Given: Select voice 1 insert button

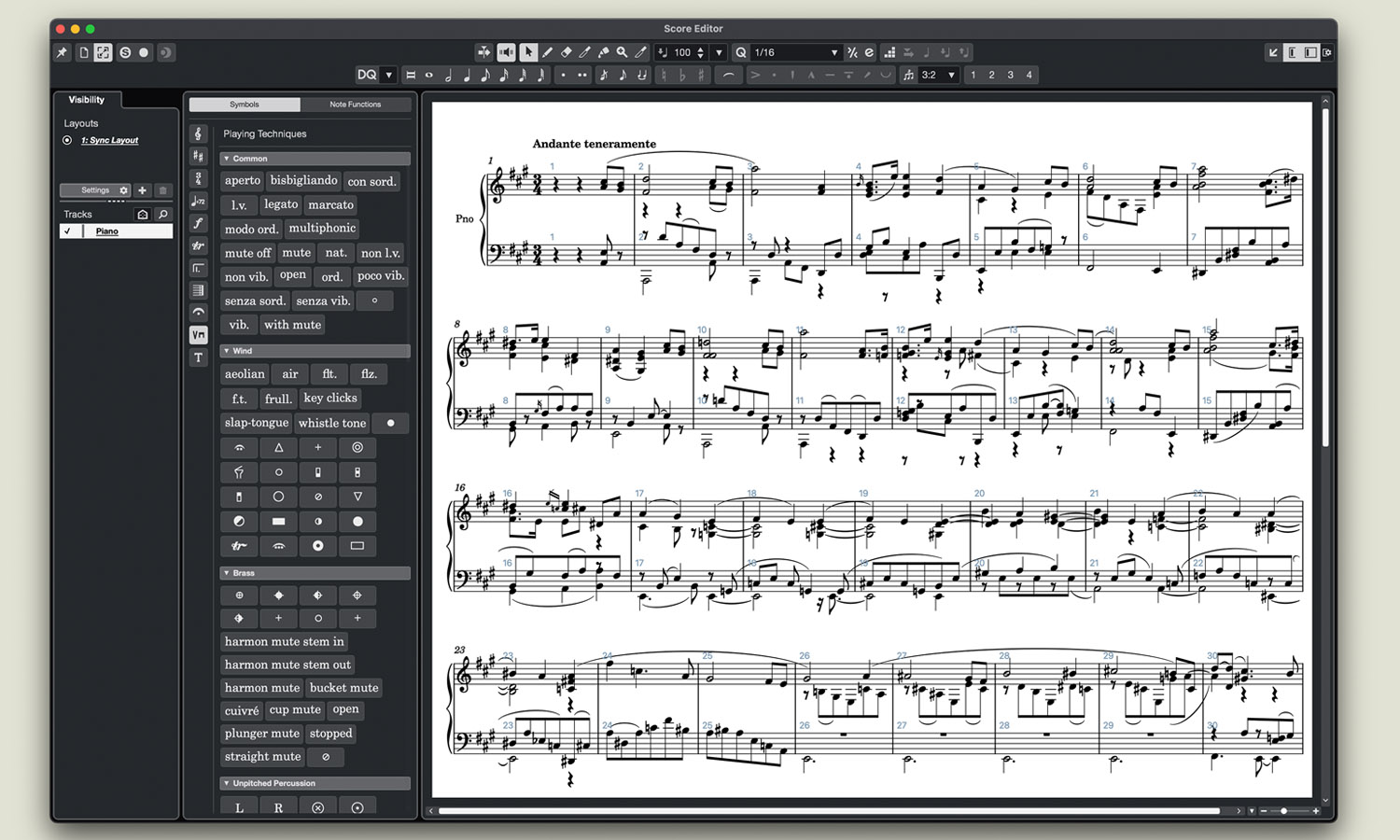Looking at the screenshot, I should pyautogui.click(x=973, y=75).
